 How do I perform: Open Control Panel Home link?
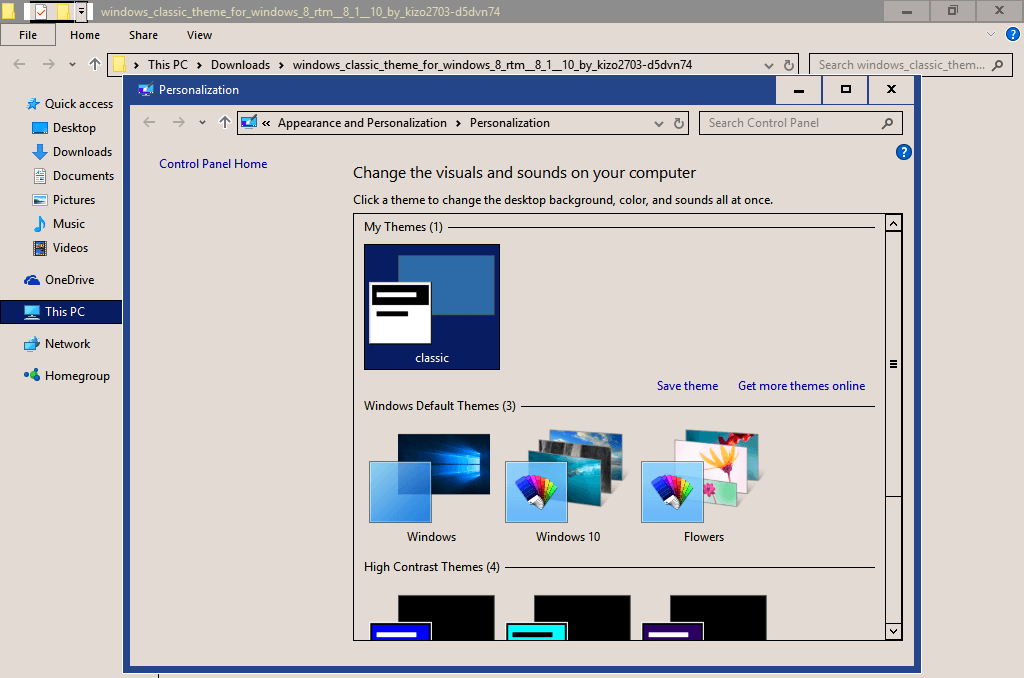pyautogui.click(x=213, y=164)
